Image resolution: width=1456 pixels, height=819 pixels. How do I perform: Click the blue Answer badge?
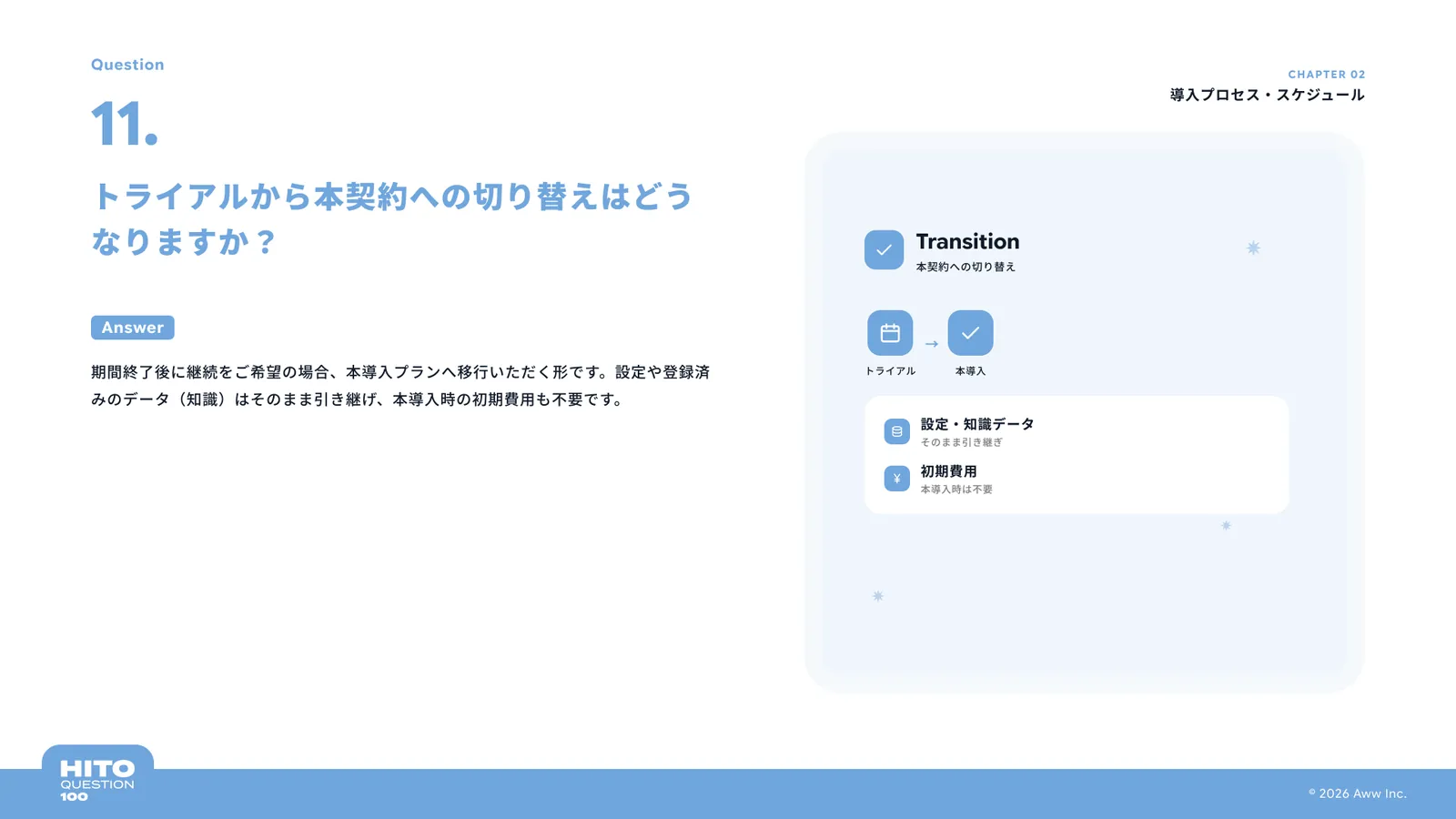pyautogui.click(x=133, y=328)
